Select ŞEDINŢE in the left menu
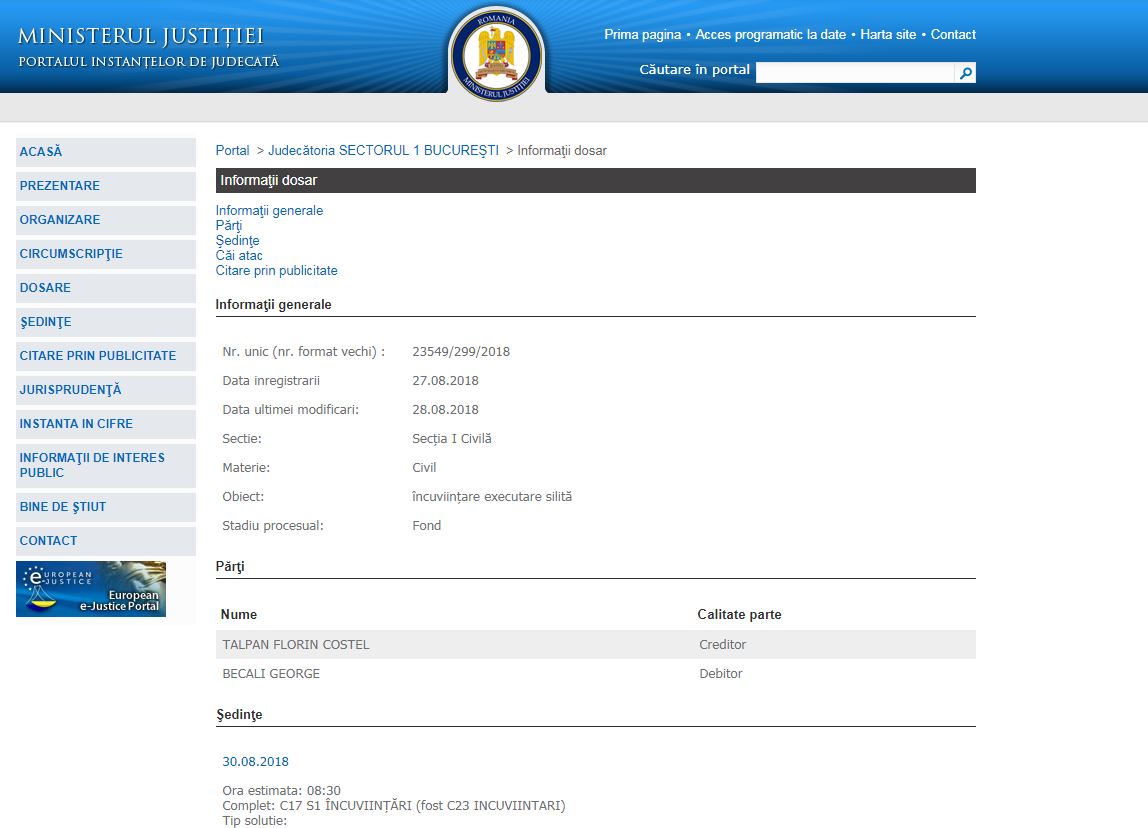The width and height of the screenshot is (1148, 828). pos(46,322)
